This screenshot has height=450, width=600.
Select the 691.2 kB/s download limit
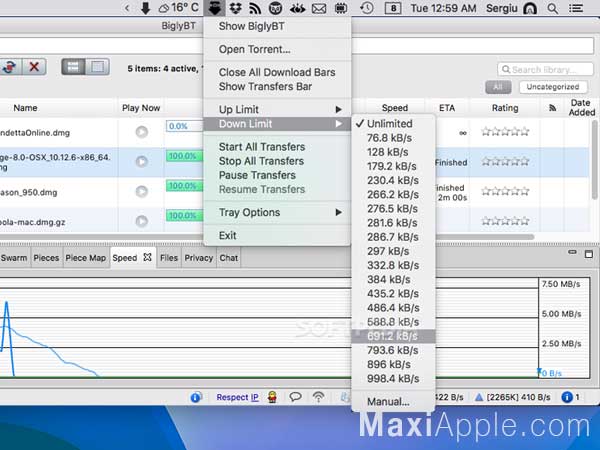(x=393, y=336)
